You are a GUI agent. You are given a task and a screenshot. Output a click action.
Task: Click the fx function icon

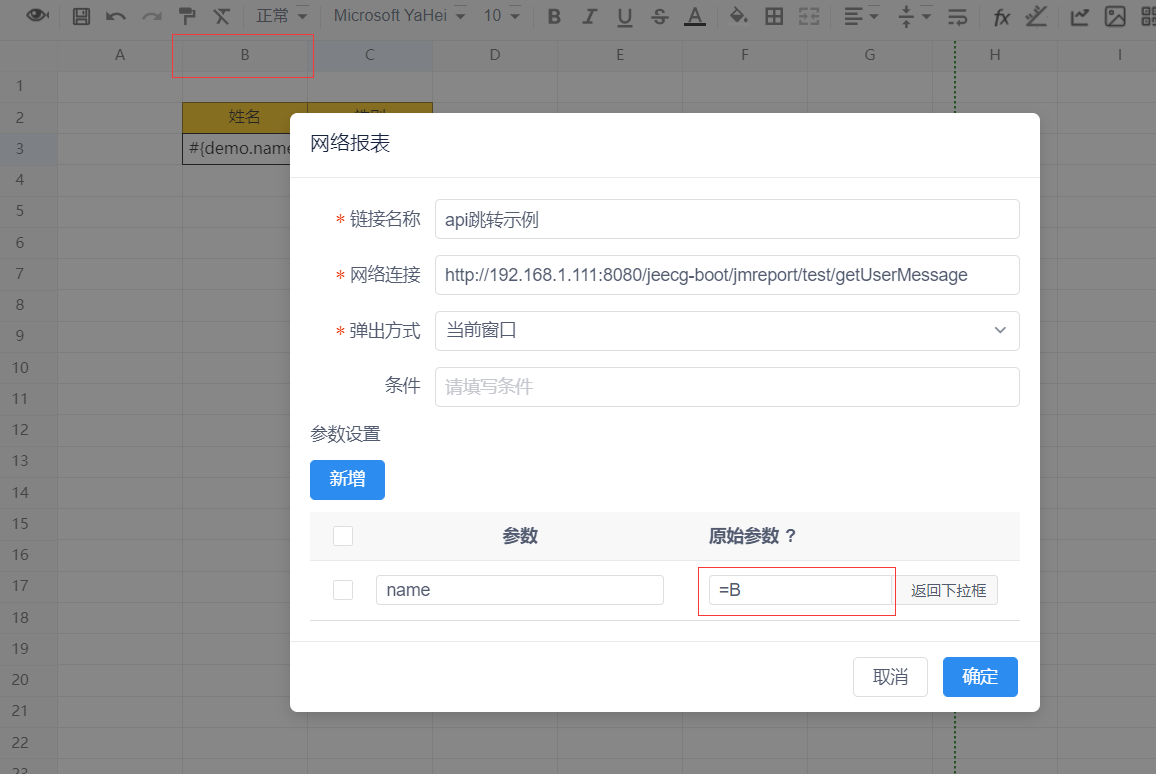[x=1001, y=16]
